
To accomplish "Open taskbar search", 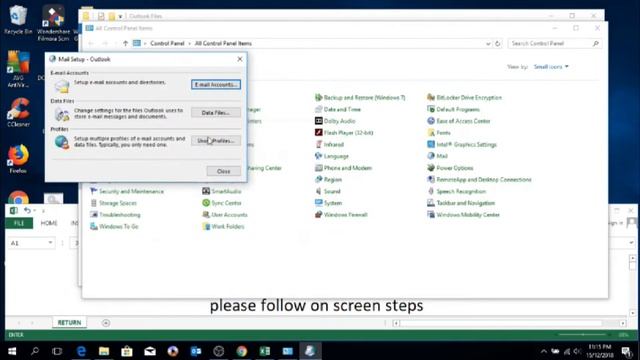I will pos(35,351).
